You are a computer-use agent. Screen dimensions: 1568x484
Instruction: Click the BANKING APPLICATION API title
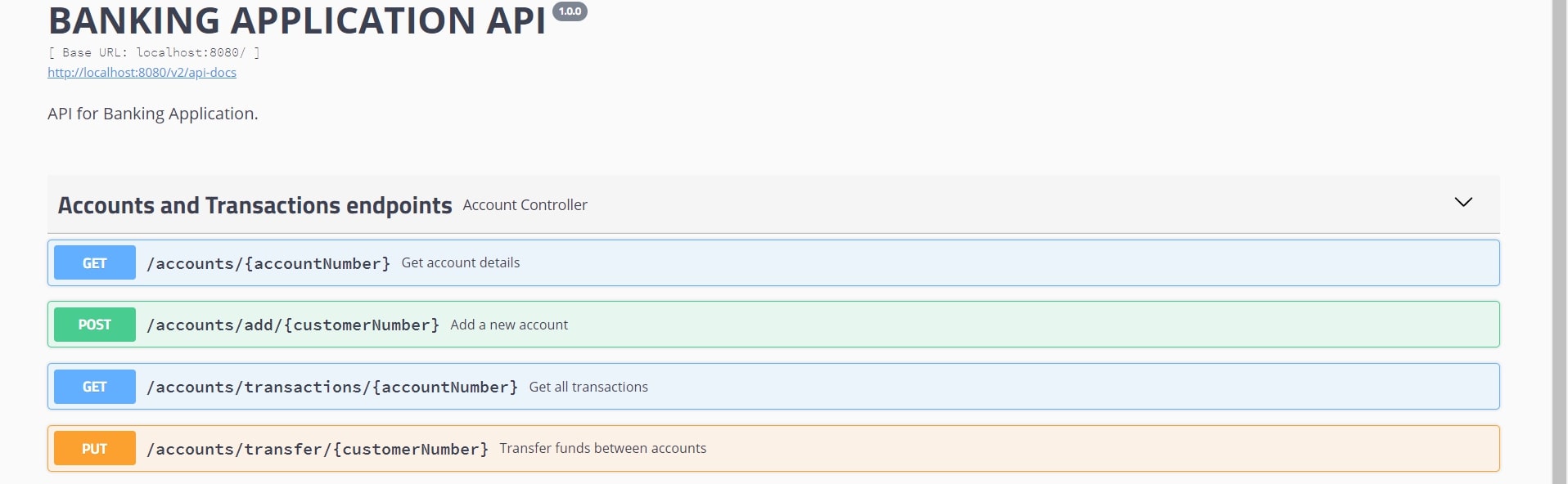[296, 20]
